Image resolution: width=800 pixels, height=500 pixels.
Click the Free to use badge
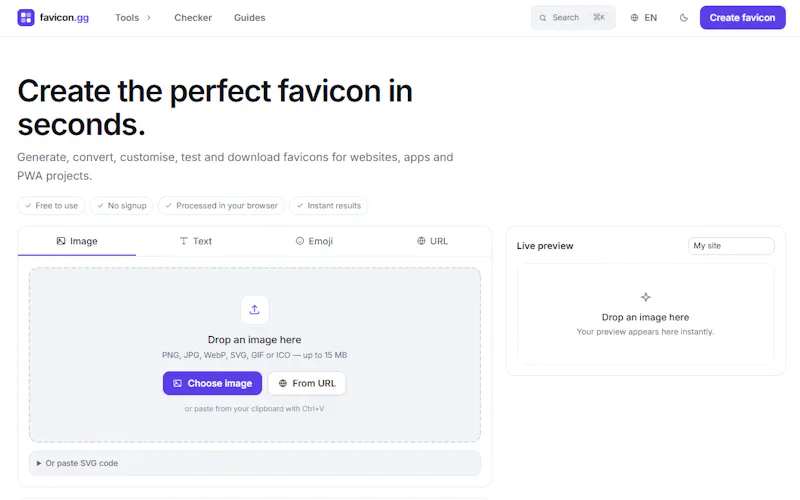[52, 206]
